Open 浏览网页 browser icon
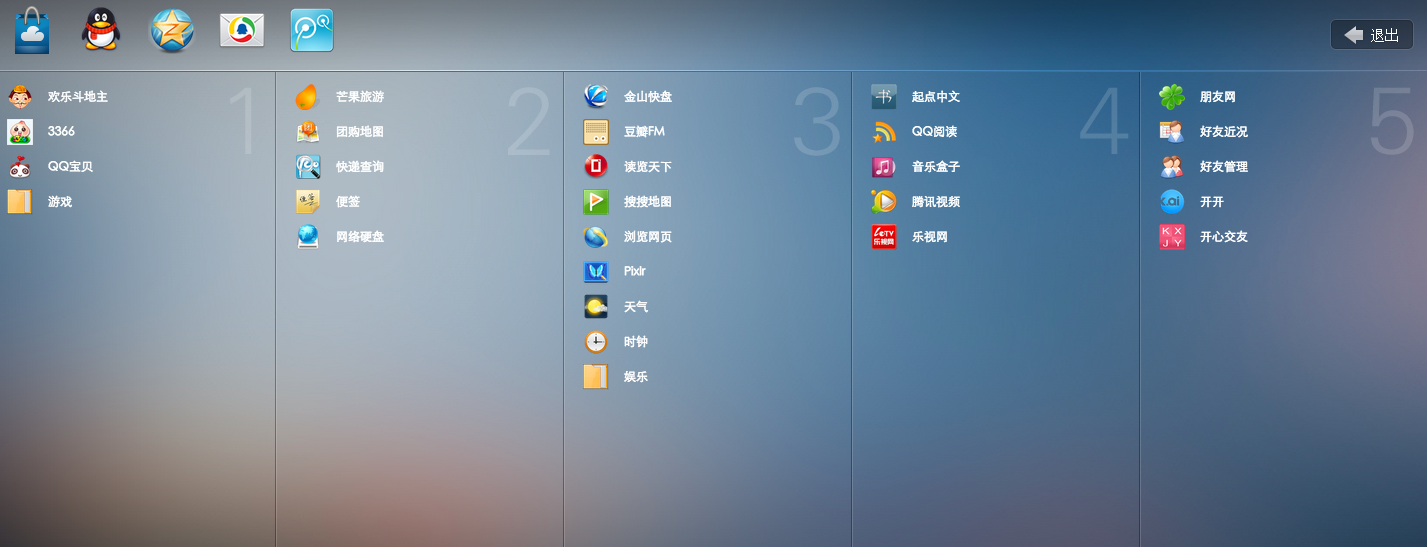The image size is (1427, 547). [596, 237]
